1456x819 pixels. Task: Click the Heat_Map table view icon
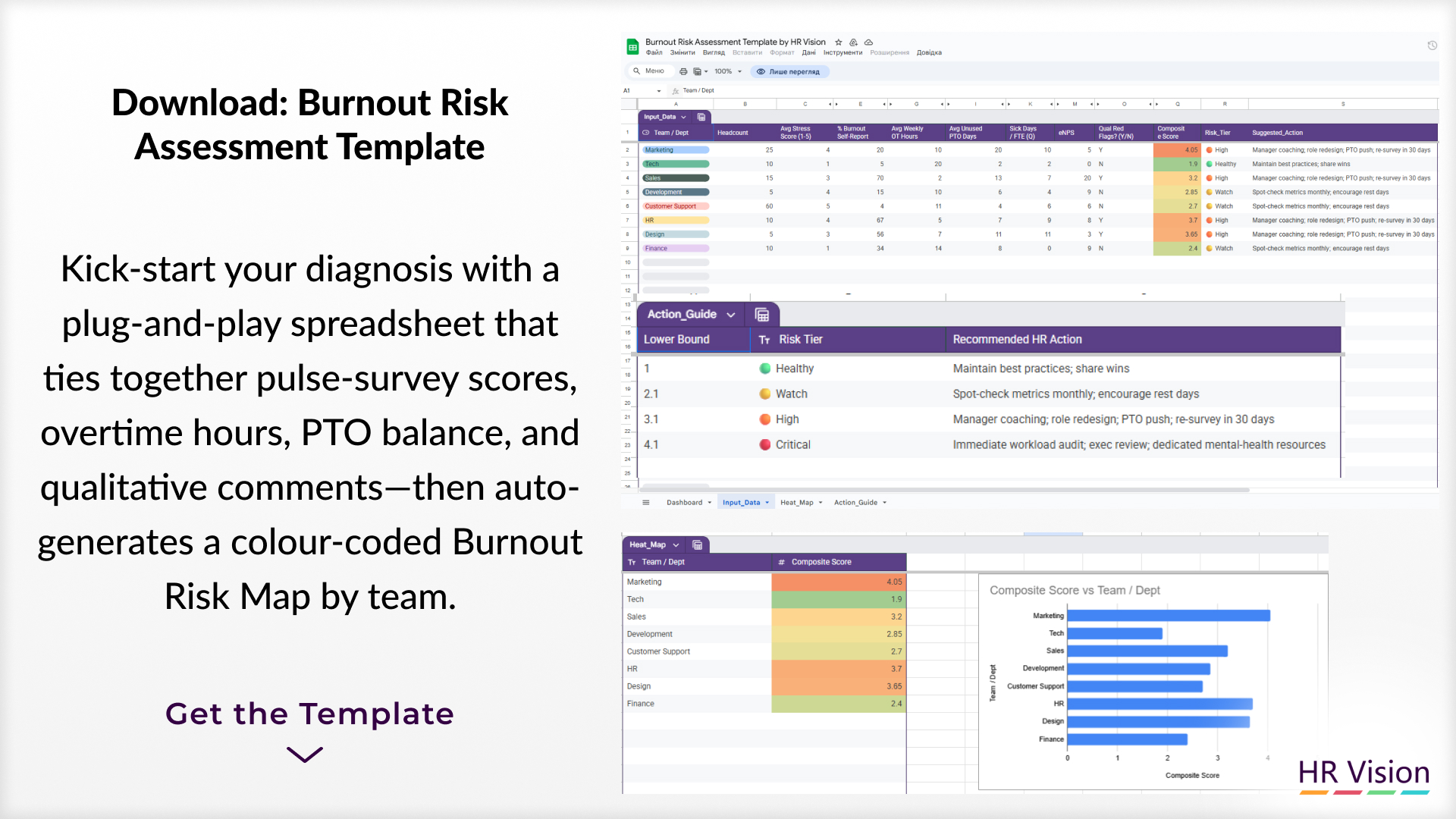(x=698, y=544)
